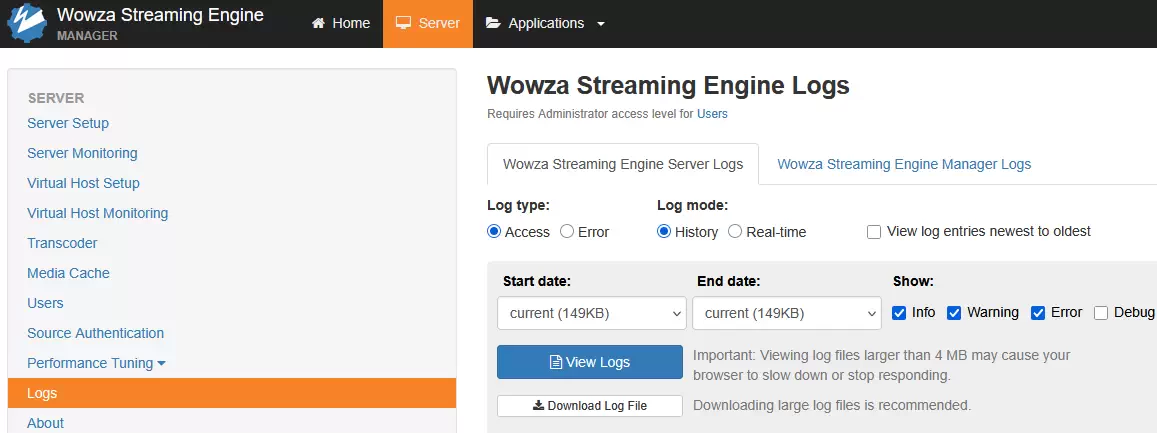Open the About page link
Image resolution: width=1157 pixels, height=433 pixels.
(x=45, y=423)
